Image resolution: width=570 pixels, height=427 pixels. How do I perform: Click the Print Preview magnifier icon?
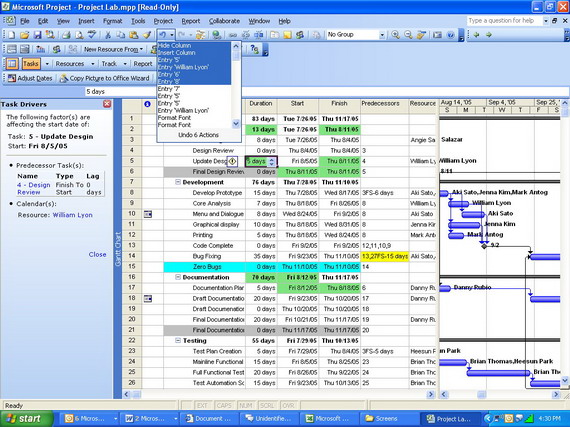click(79, 35)
